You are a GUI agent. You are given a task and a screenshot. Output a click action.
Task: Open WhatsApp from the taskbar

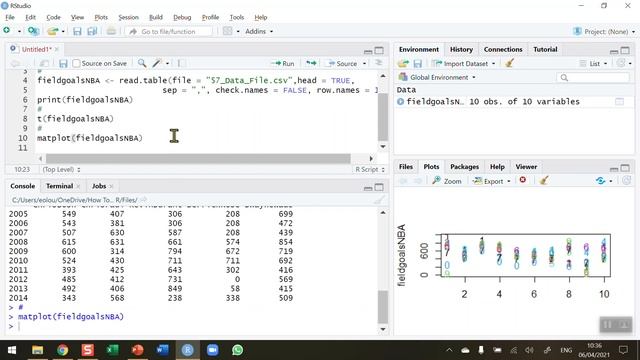[238, 350]
